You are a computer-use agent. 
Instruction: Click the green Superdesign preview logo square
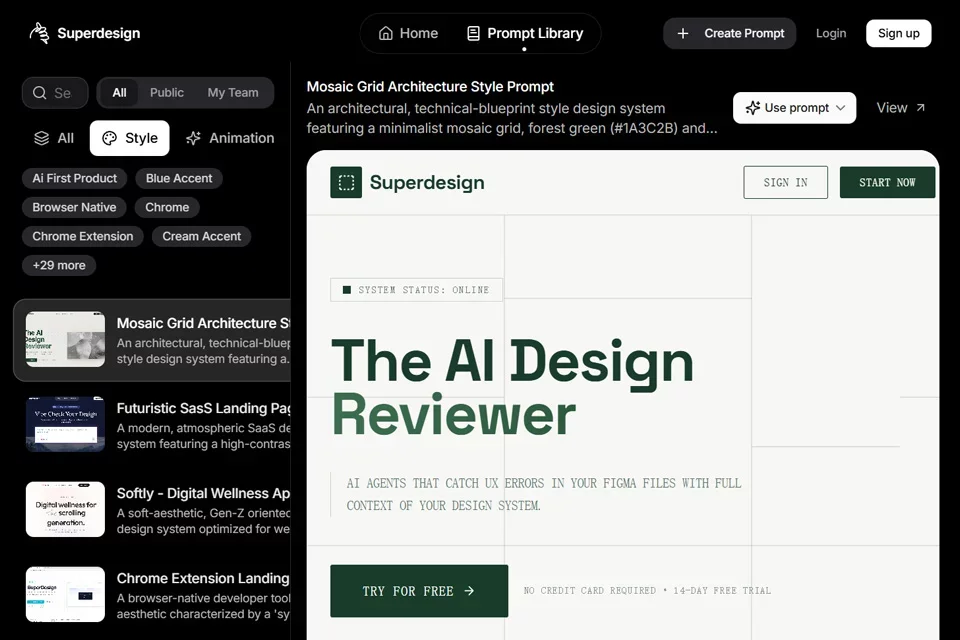(346, 183)
